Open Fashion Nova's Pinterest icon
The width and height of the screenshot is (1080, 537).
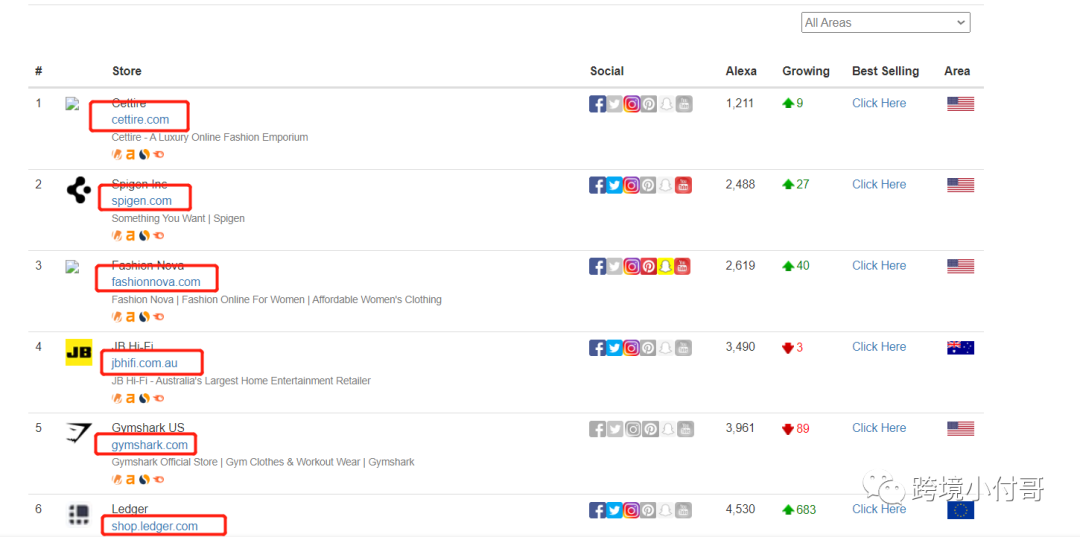pos(649,266)
